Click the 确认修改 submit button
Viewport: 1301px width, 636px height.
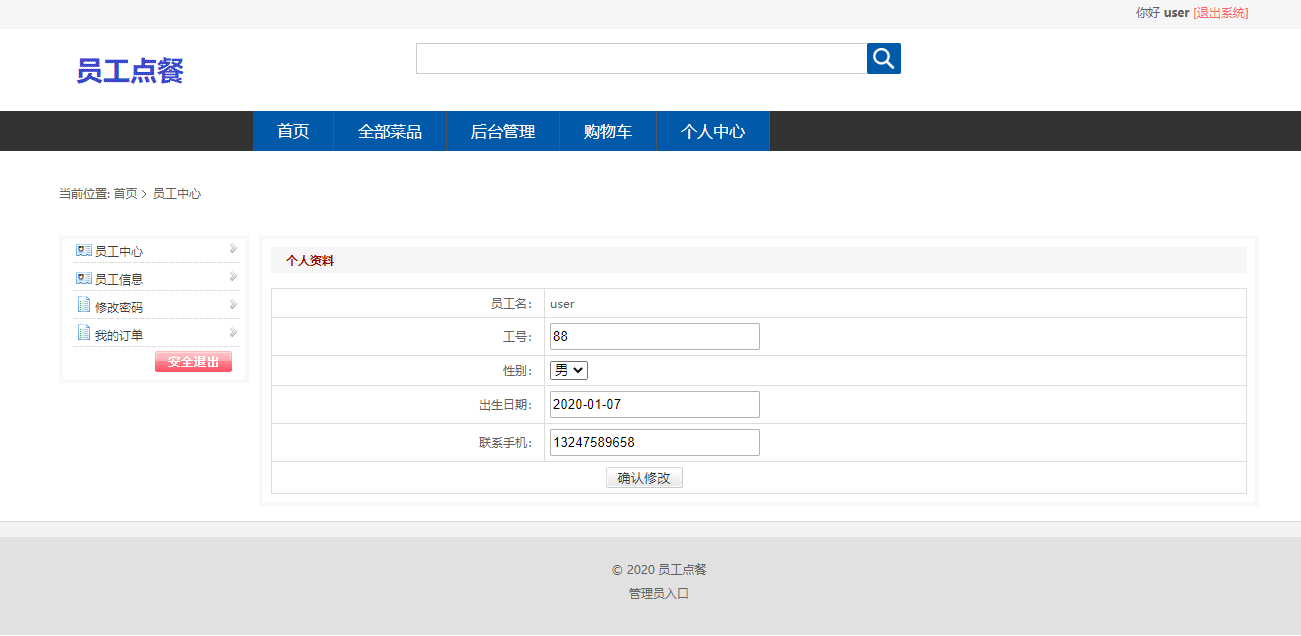point(644,477)
